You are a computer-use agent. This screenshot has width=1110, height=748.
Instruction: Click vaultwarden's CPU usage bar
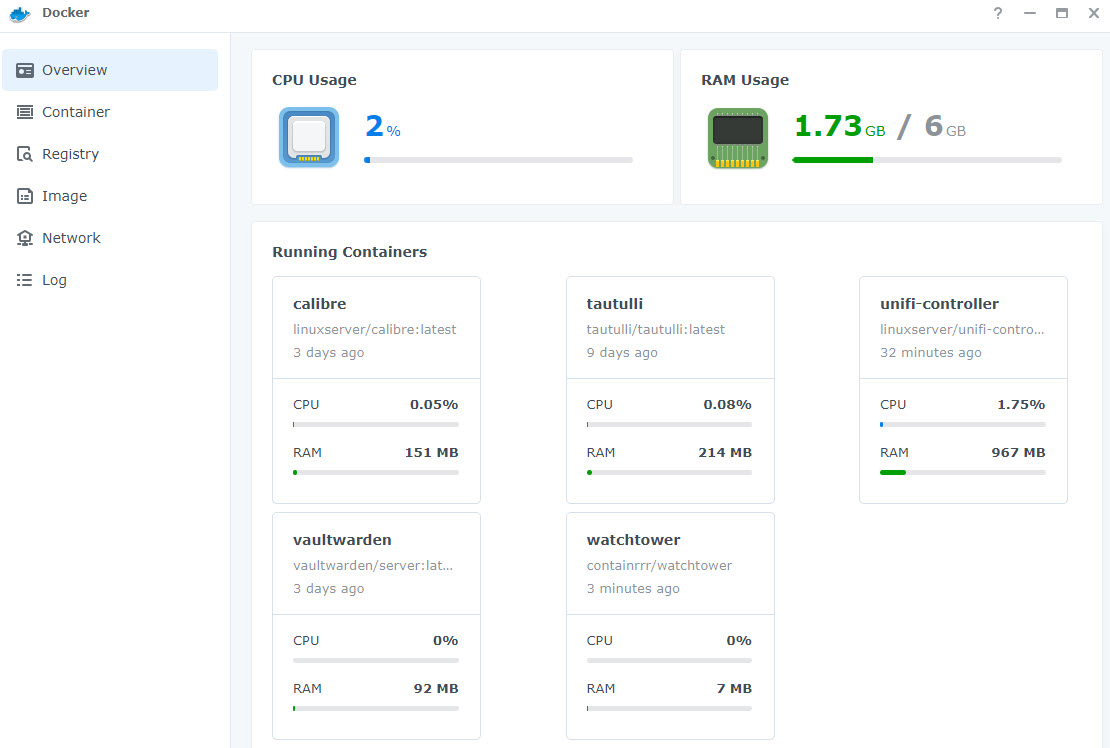[376, 661]
